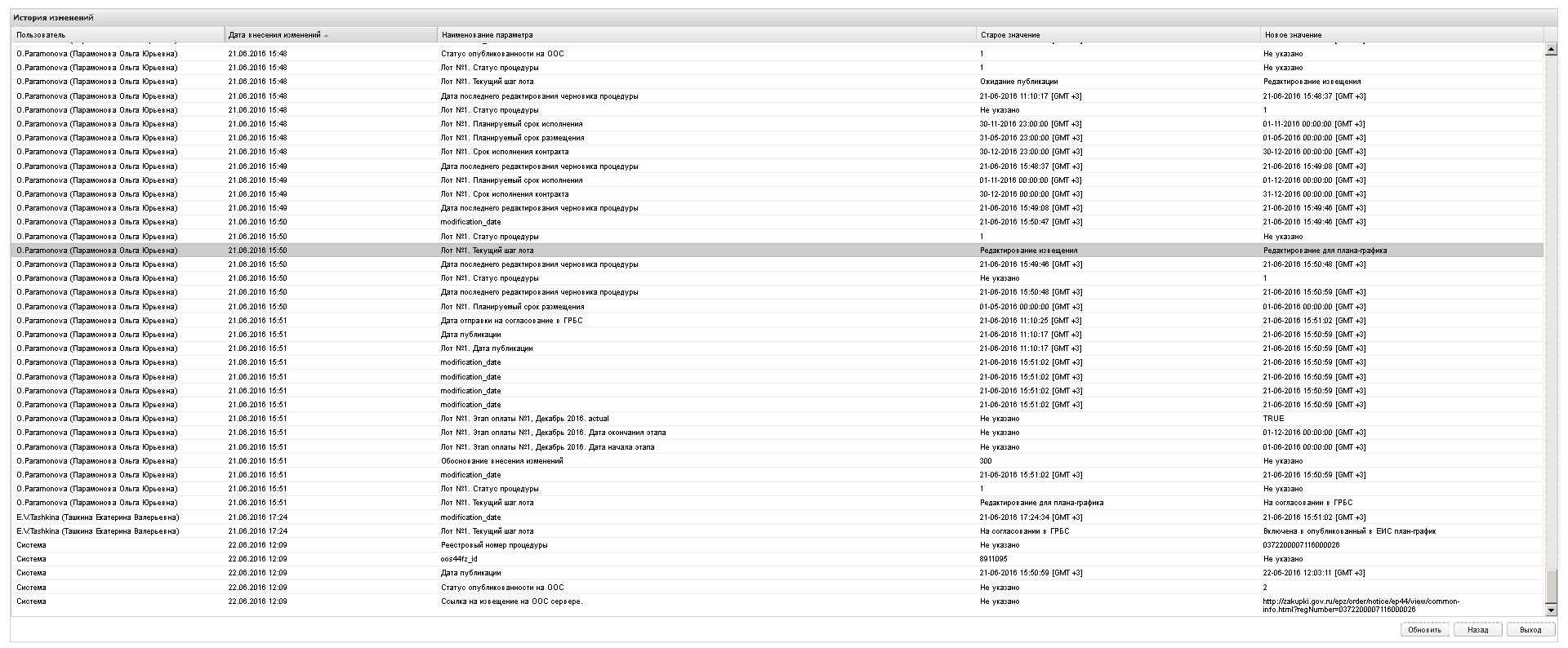Select the new value 'Редактирование для плана-графика' in highlighted row
Viewport: 1568px width, 648px height.
tap(1325, 251)
